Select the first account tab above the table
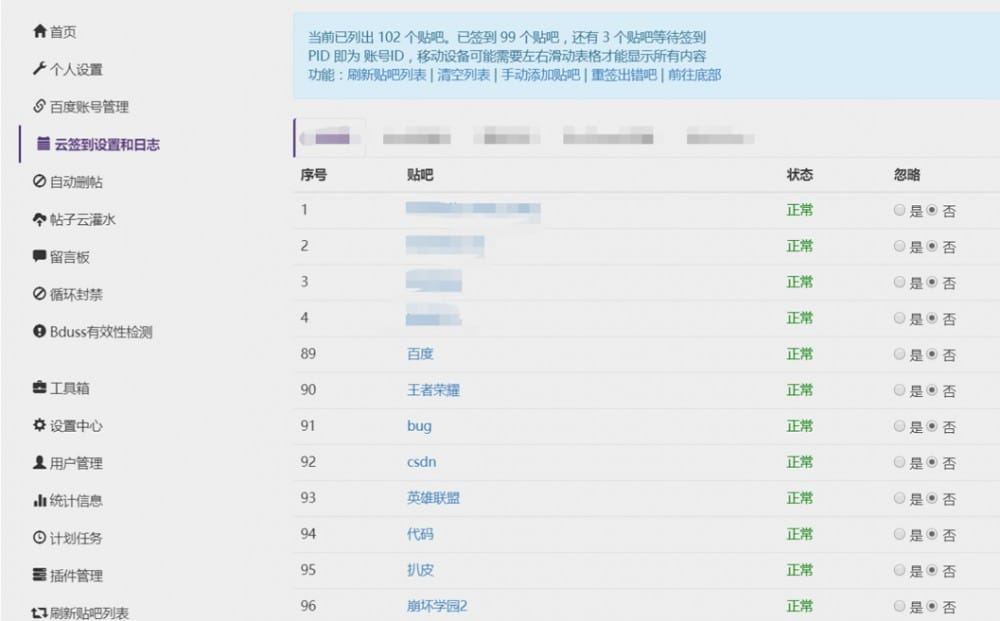The height and width of the screenshot is (621, 1000). coord(330,137)
